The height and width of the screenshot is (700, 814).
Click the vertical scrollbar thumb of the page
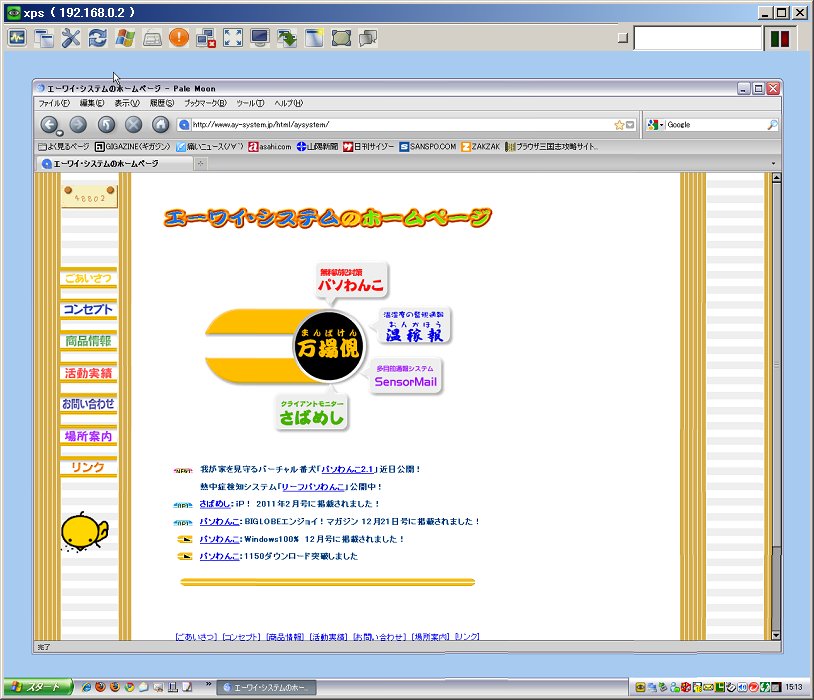pyautogui.click(x=776, y=365)
